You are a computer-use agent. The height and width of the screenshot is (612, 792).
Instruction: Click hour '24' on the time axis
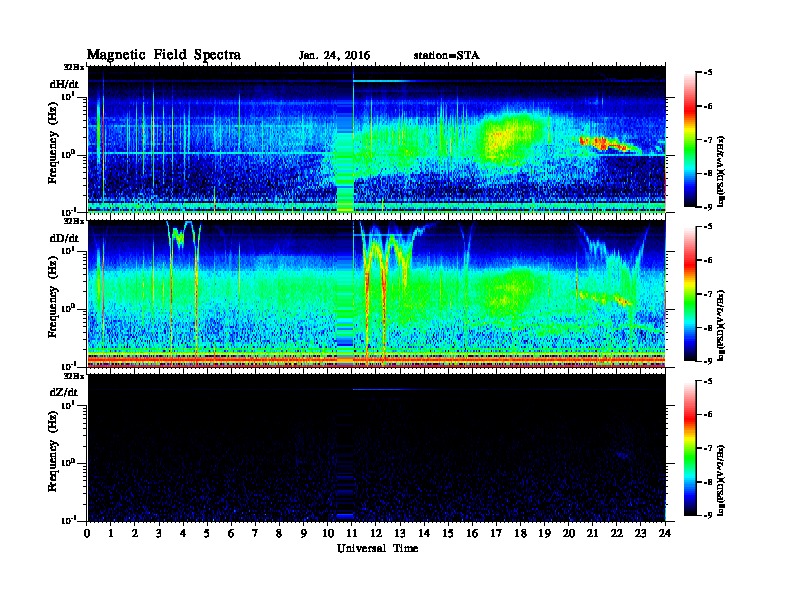tap(665, 534)
